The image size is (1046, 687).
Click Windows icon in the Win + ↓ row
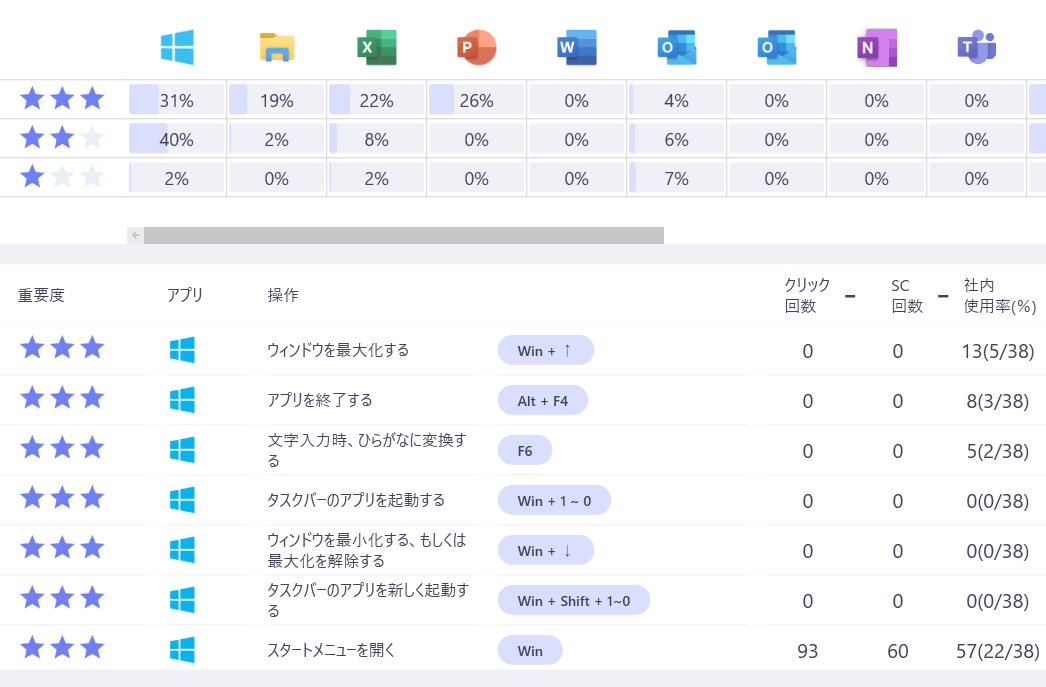(x=182, y=550)
